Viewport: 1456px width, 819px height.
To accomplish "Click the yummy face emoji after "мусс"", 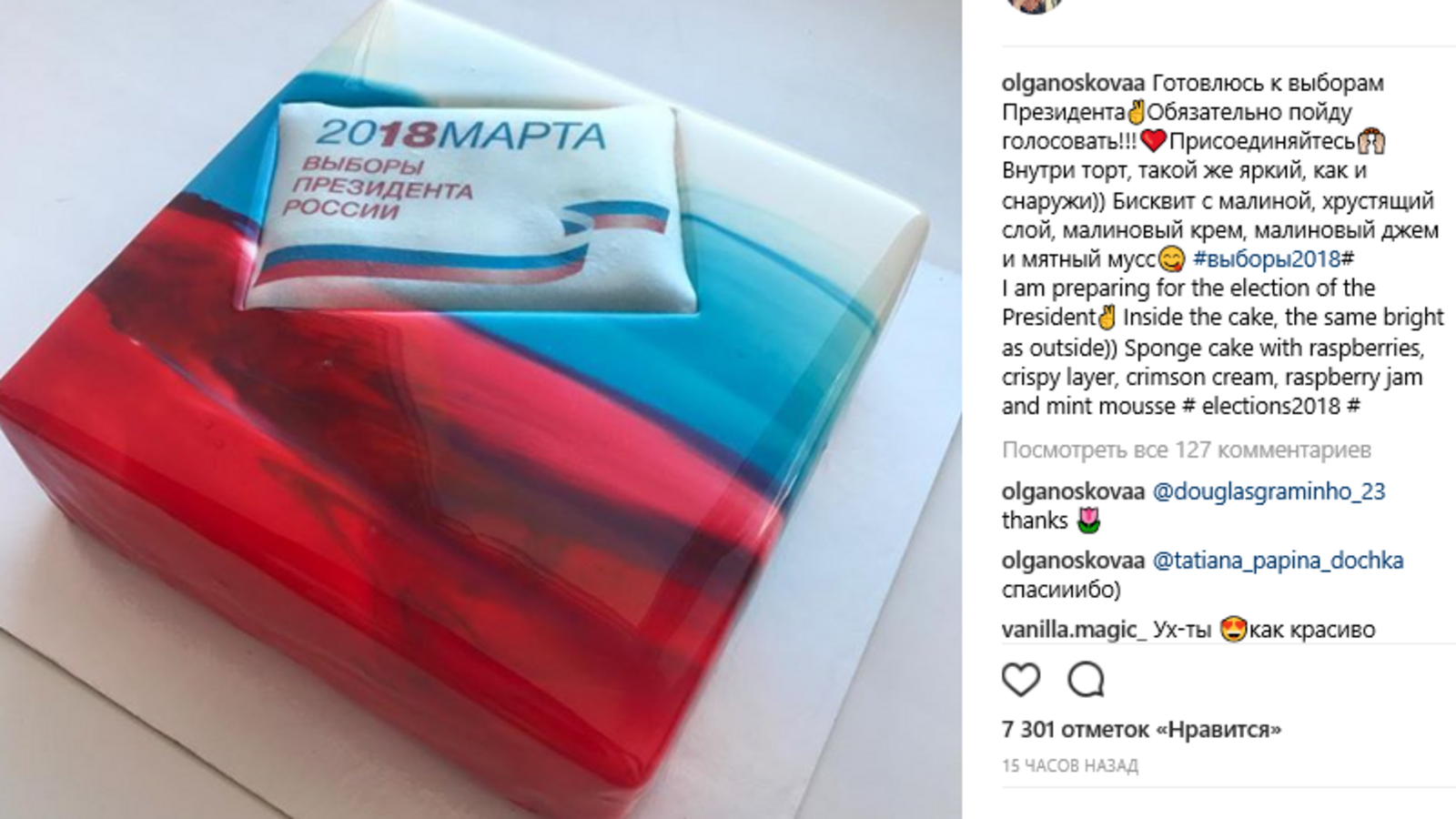I will 1172,259.
